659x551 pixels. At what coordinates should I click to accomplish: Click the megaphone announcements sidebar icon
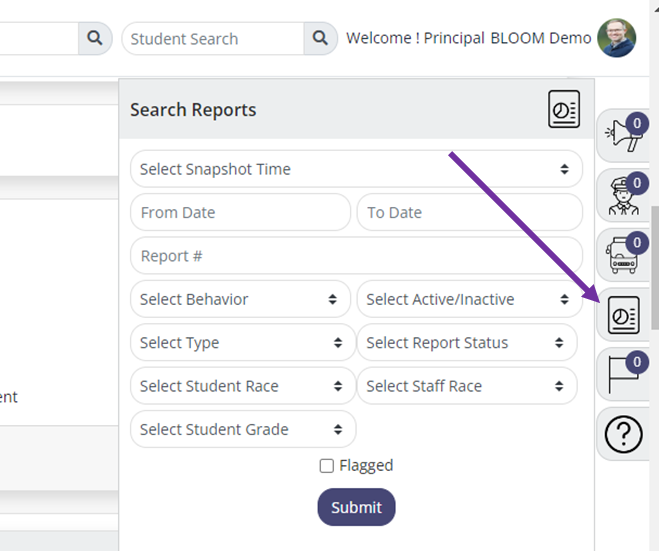pos(624,138)
